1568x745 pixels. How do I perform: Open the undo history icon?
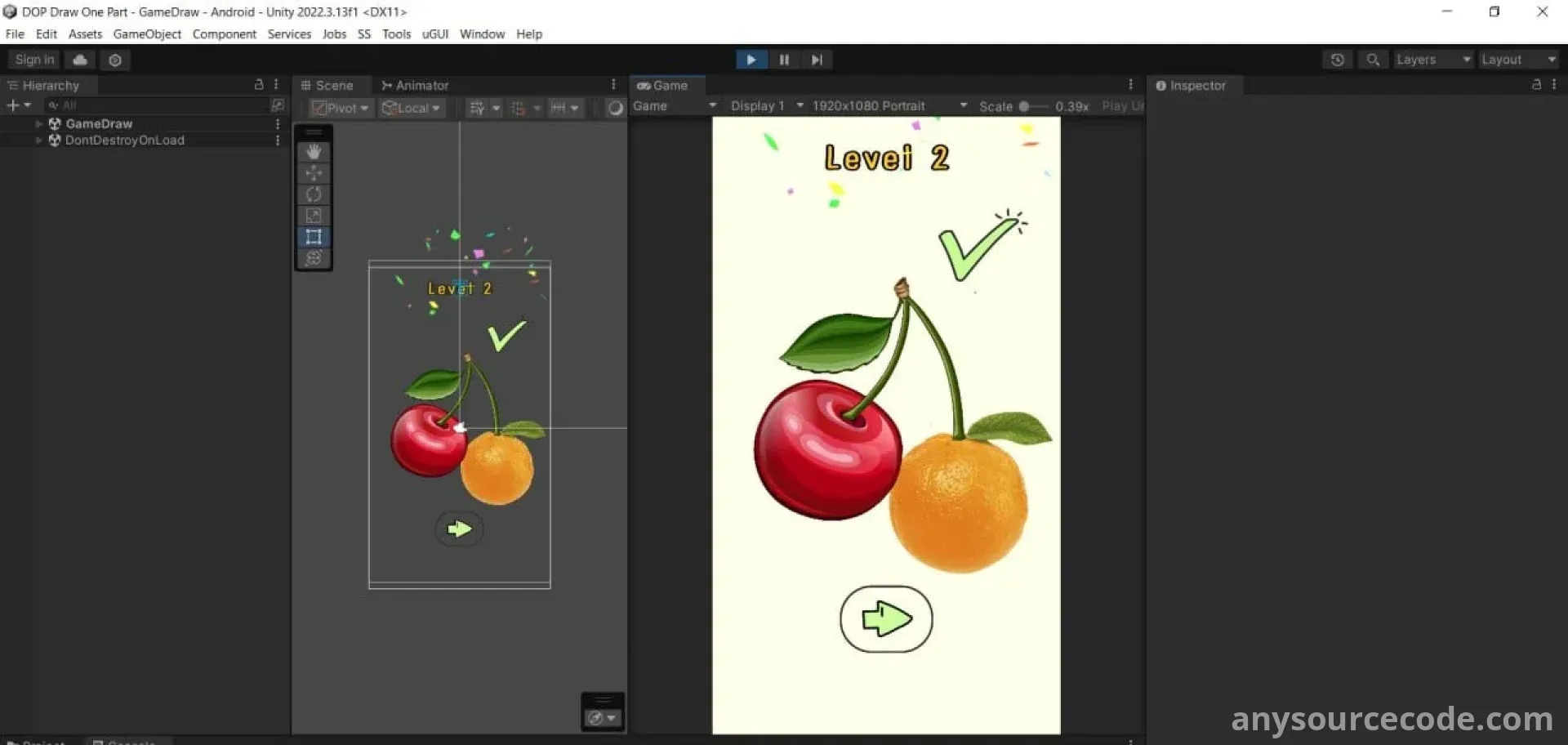pyautogui.click(x=1337, y=60)
